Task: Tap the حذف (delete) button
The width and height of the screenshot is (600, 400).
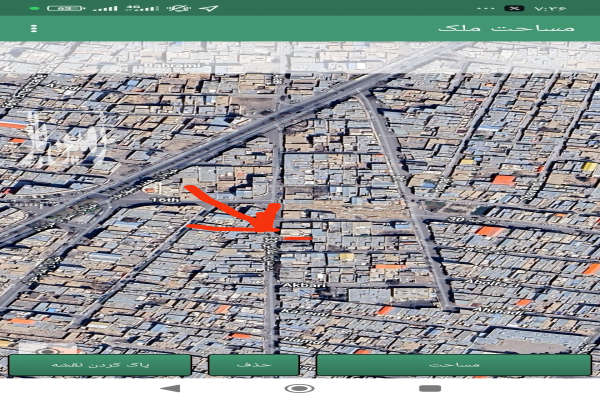Action: 254,365
